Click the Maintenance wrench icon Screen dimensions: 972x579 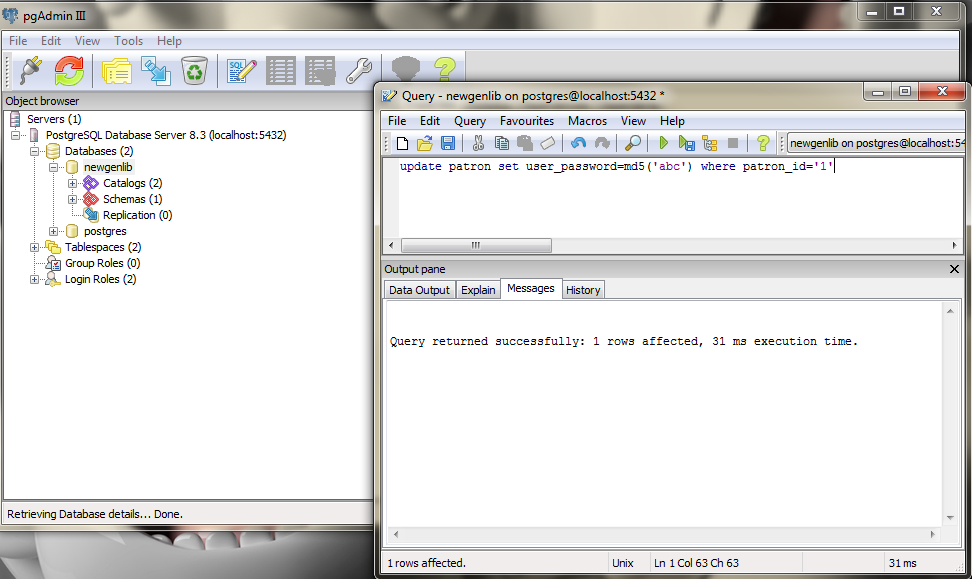point(359,71)
